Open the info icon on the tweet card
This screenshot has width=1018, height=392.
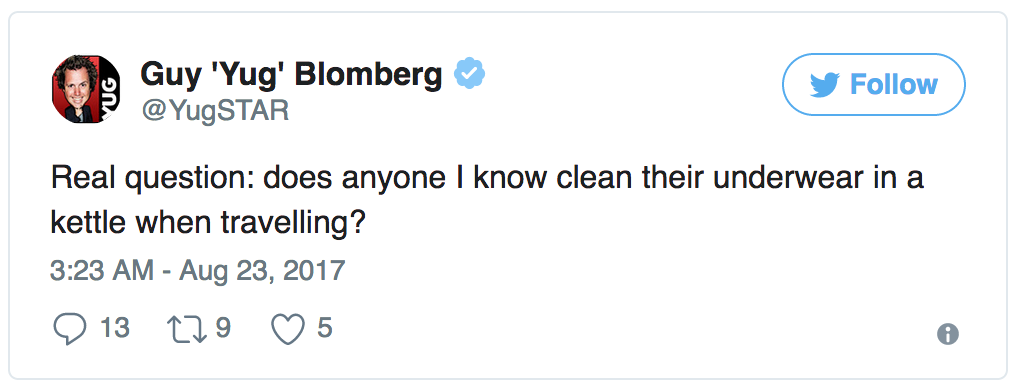pyautogui.click(x=947, y=334)
